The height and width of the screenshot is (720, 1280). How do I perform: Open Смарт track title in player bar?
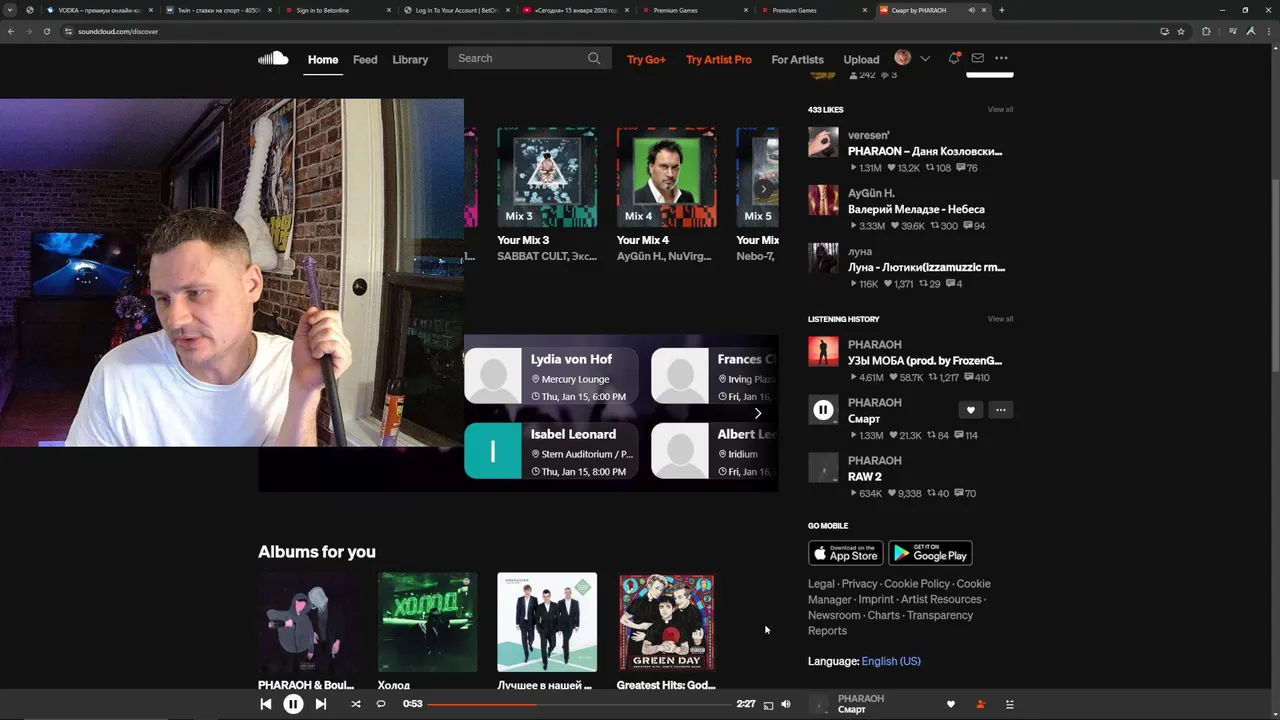point(852,710)
